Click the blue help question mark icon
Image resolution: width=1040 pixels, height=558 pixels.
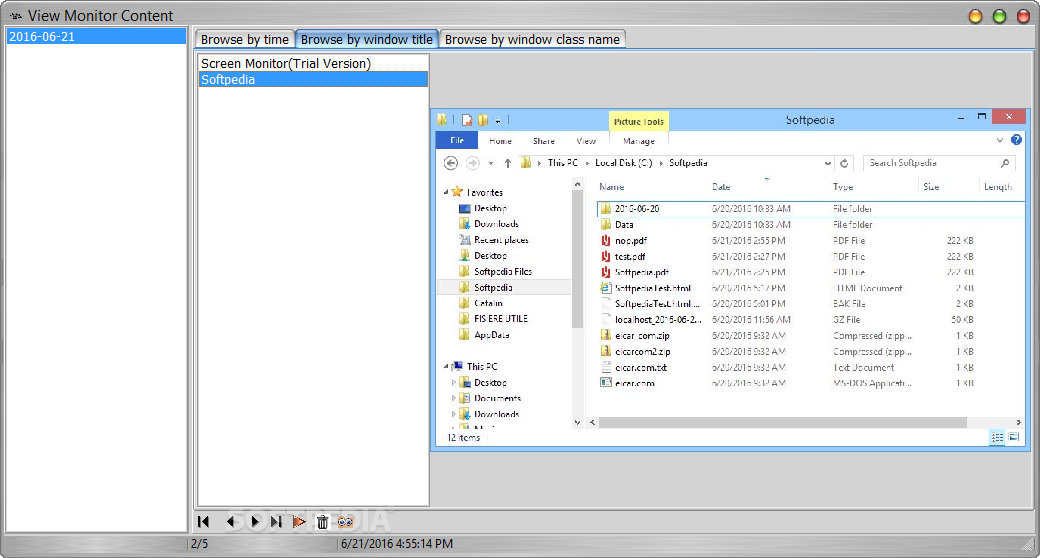1016,140
